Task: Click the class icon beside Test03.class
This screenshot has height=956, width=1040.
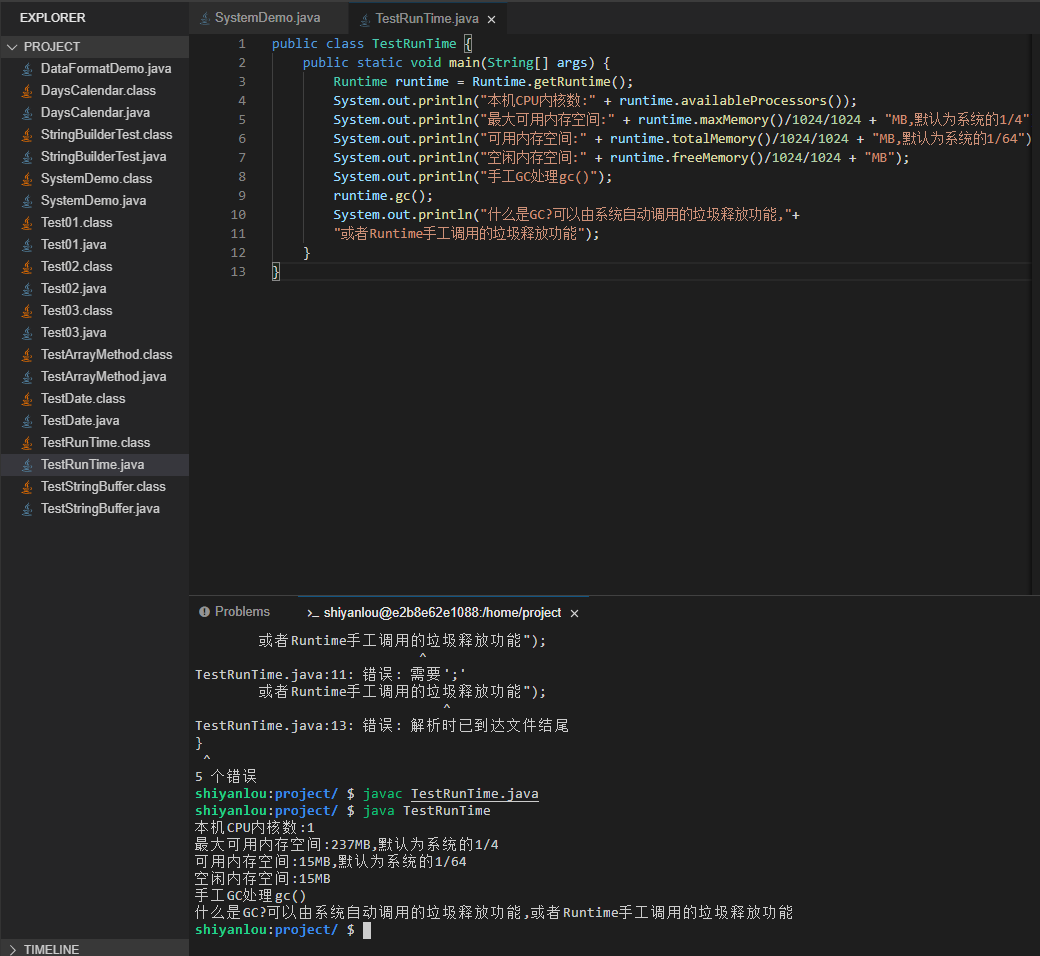Action: coord(27,310)
